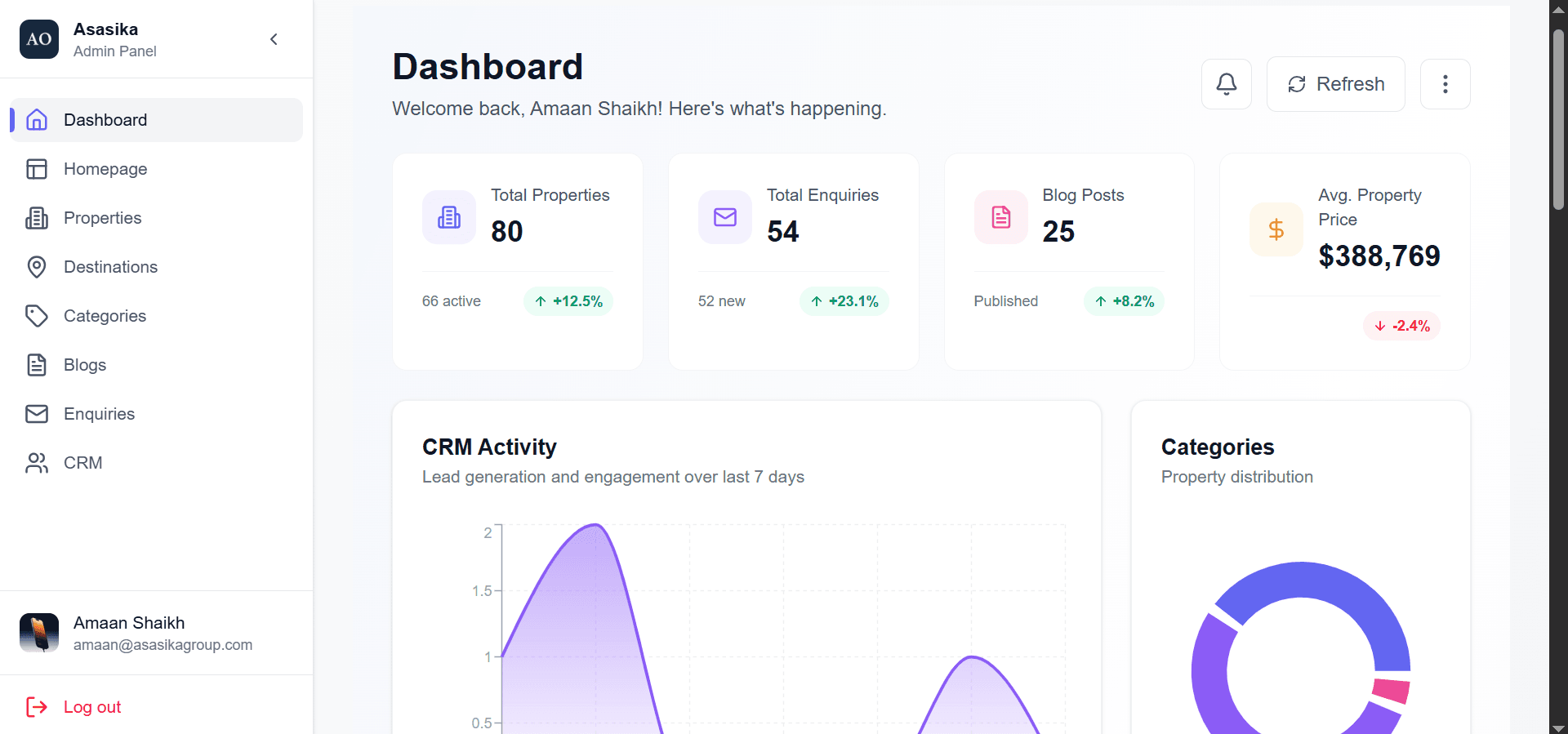Click the CRM users icon
Viewport: 1568px width, 734px height.
pyautogui.click(x=37, y=463)
